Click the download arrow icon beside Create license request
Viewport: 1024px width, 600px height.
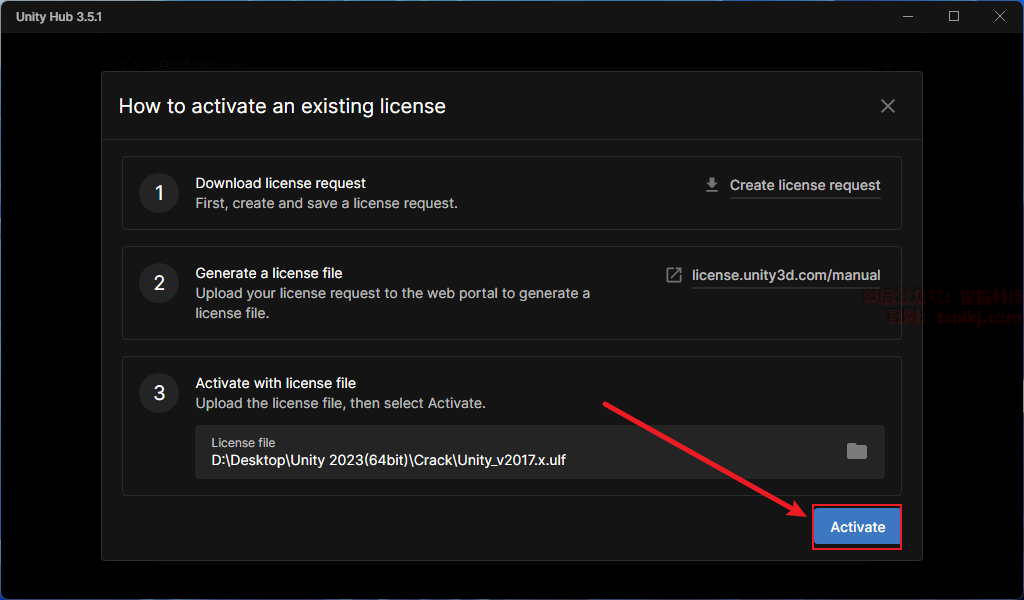[x=712, y=185]
